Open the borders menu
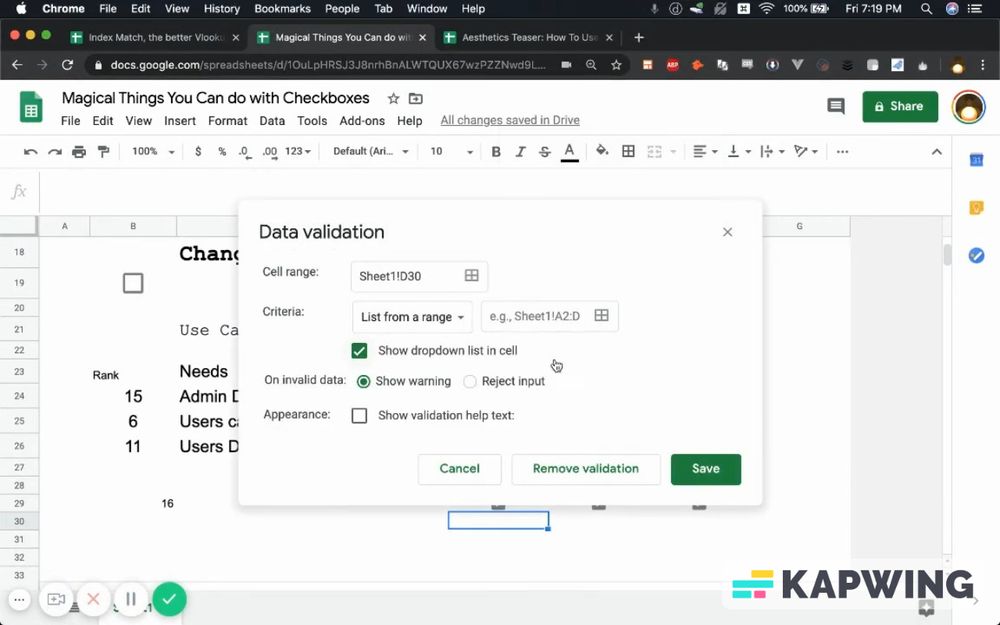The width and height of the screenshot is (1000, 625). coord(628,151)
